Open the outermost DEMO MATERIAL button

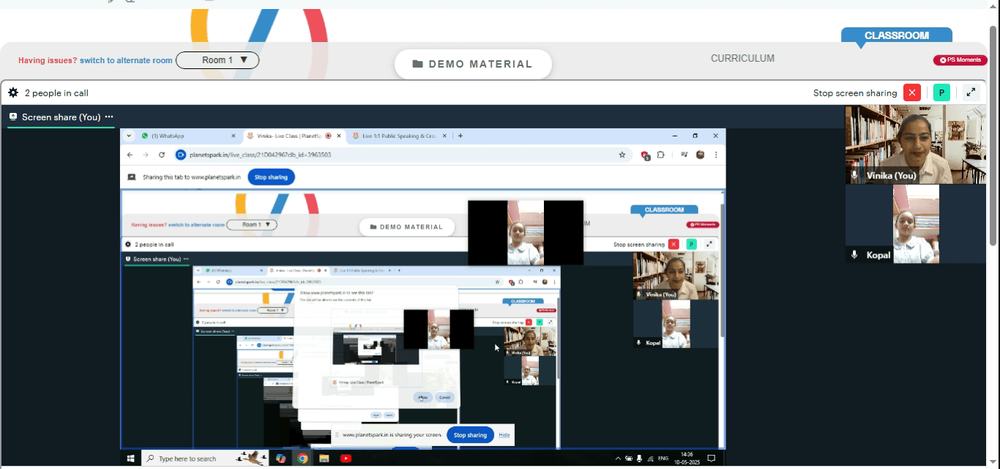tap(473, 64)
